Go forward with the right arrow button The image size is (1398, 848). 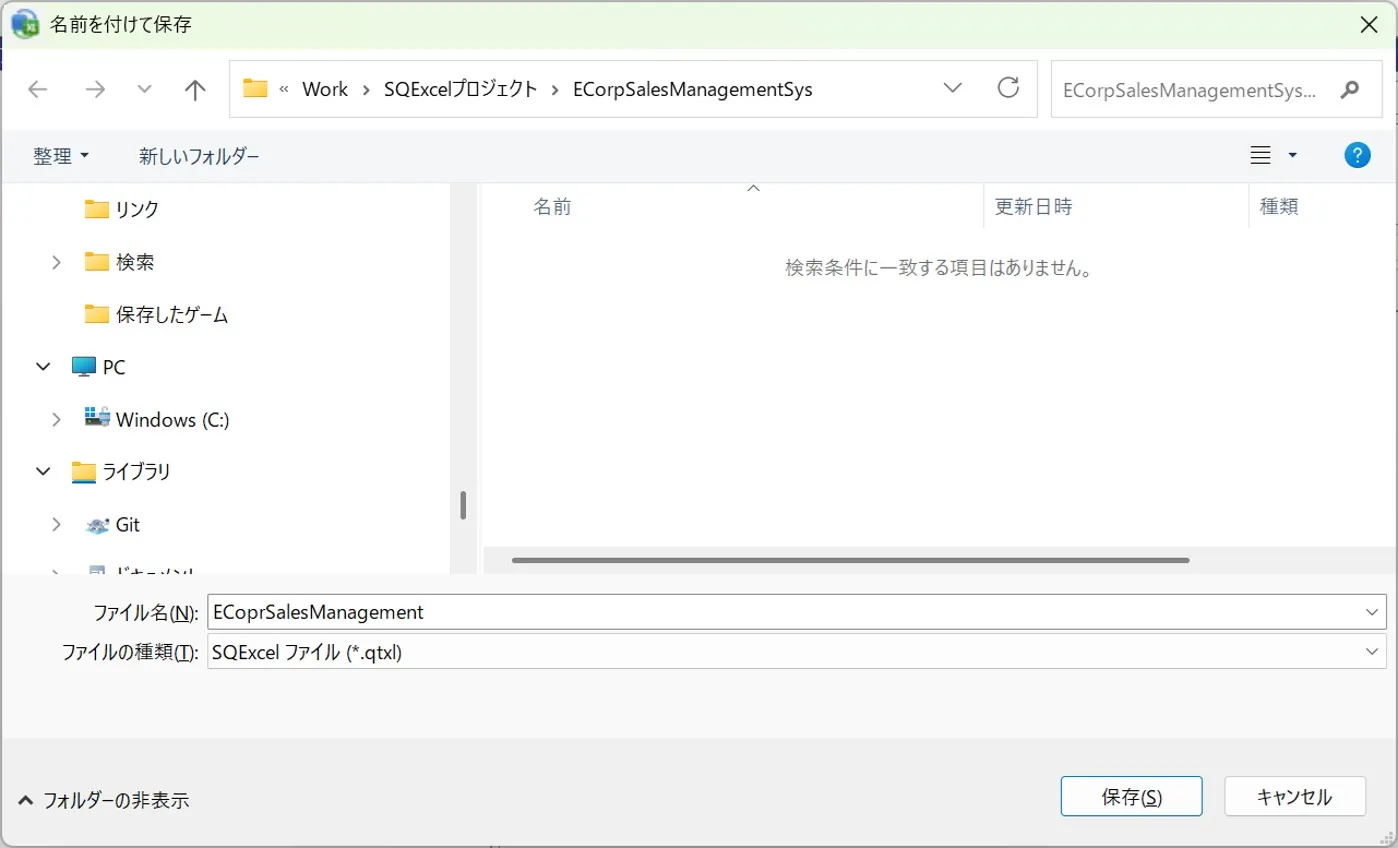pos(95,89)
